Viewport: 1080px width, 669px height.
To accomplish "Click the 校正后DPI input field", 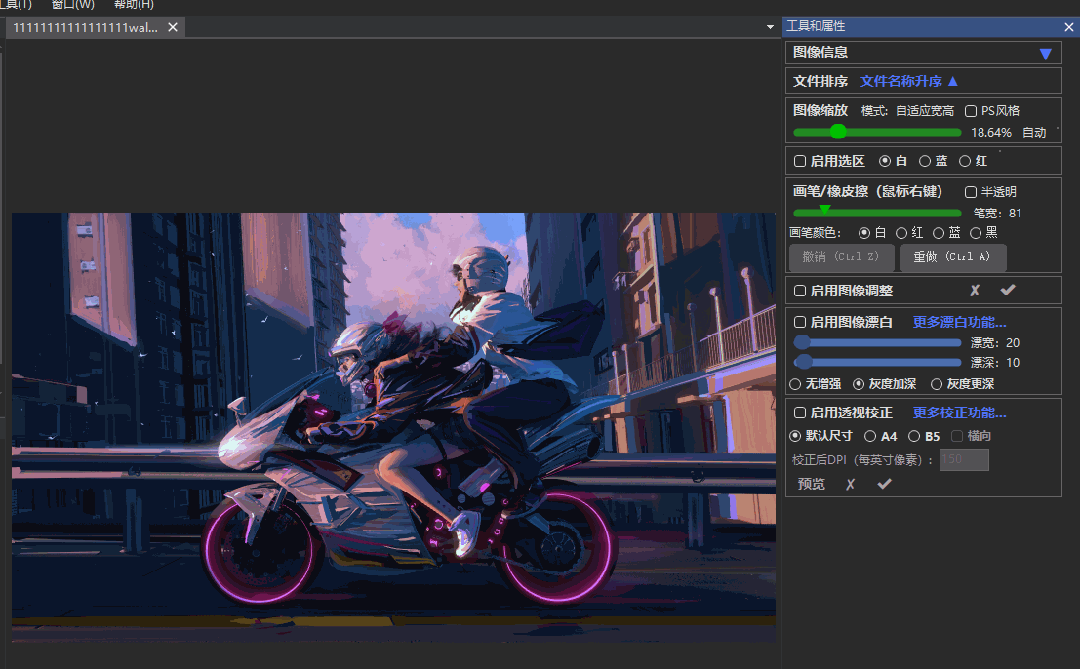I will pyautogui.click(x=964, y=460).
